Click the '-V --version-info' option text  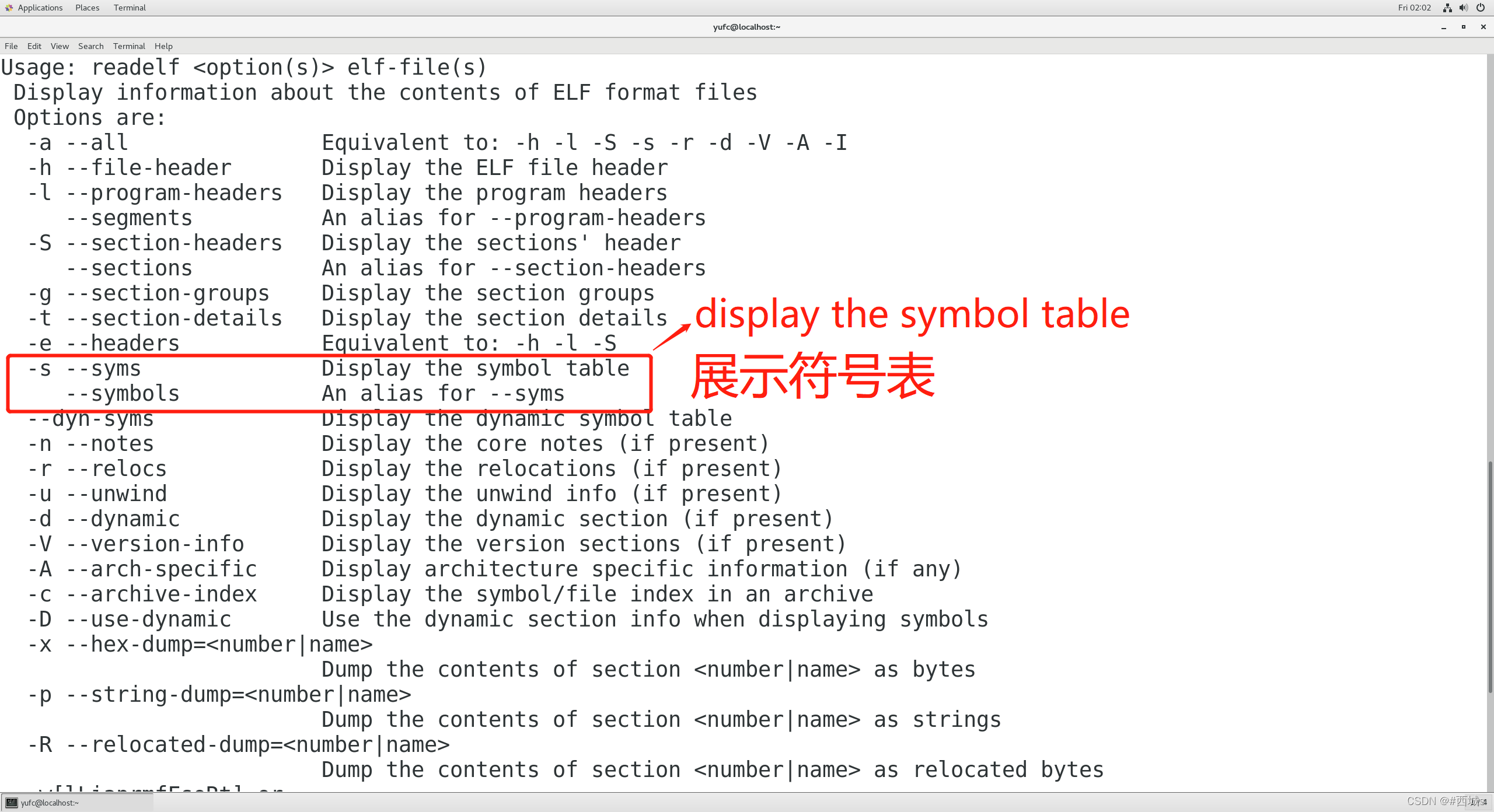point(135,544)
